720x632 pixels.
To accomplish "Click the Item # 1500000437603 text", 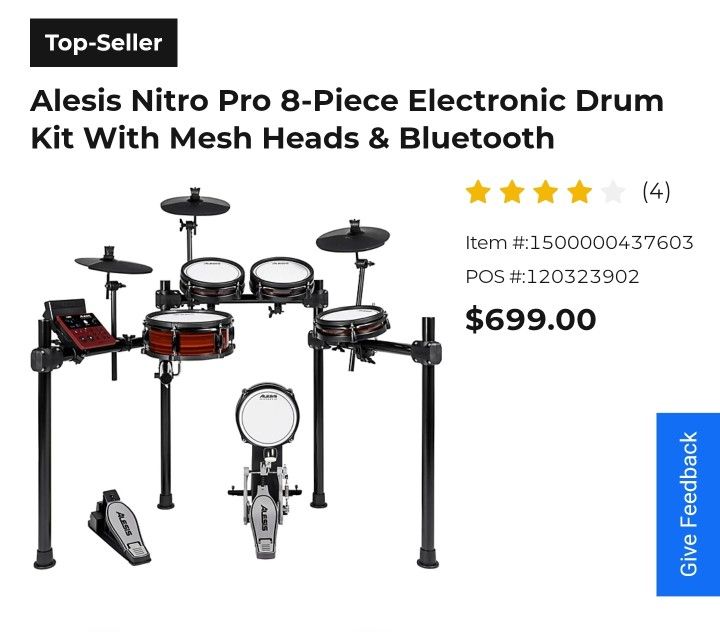I will pyautogui.click(x=579, y=243).
